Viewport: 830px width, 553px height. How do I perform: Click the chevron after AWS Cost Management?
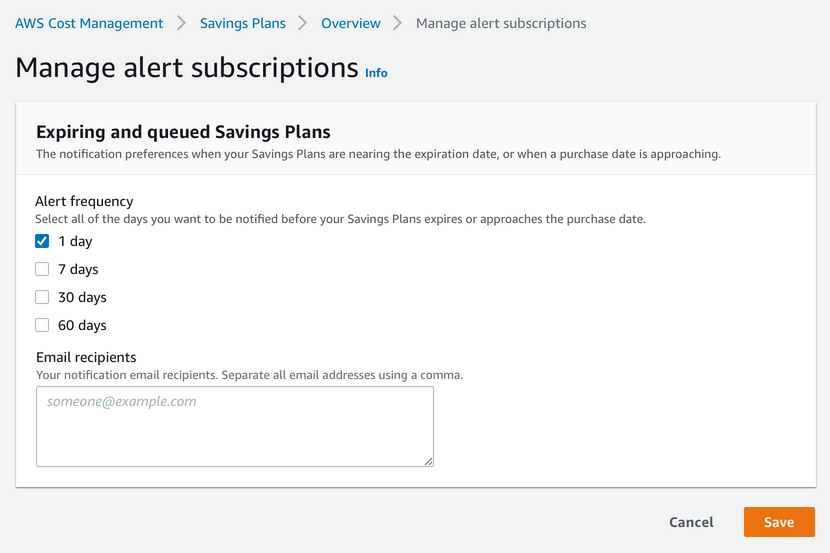(x=181, y=23)
